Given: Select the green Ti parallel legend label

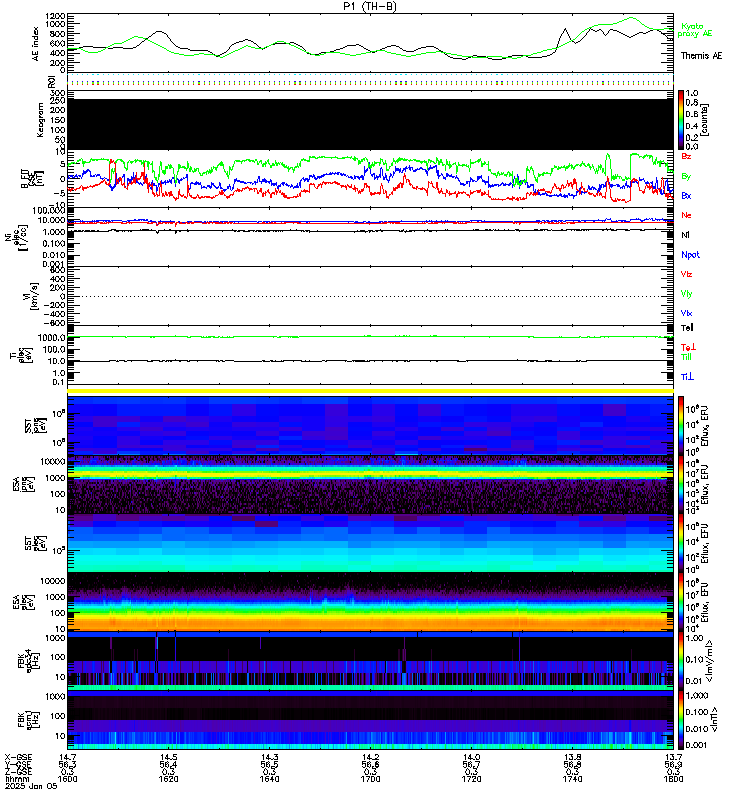Looking at the screenshot, I should 686,357.
